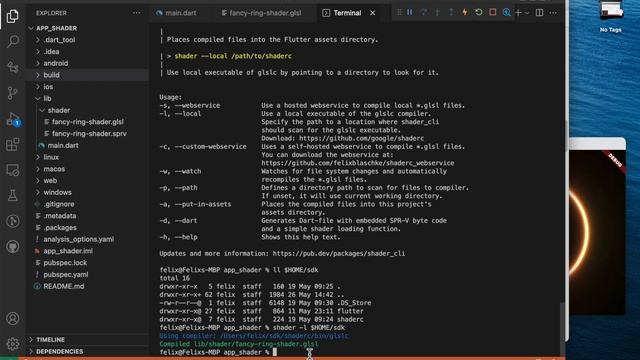Open the .metadata file

point(60,216)
